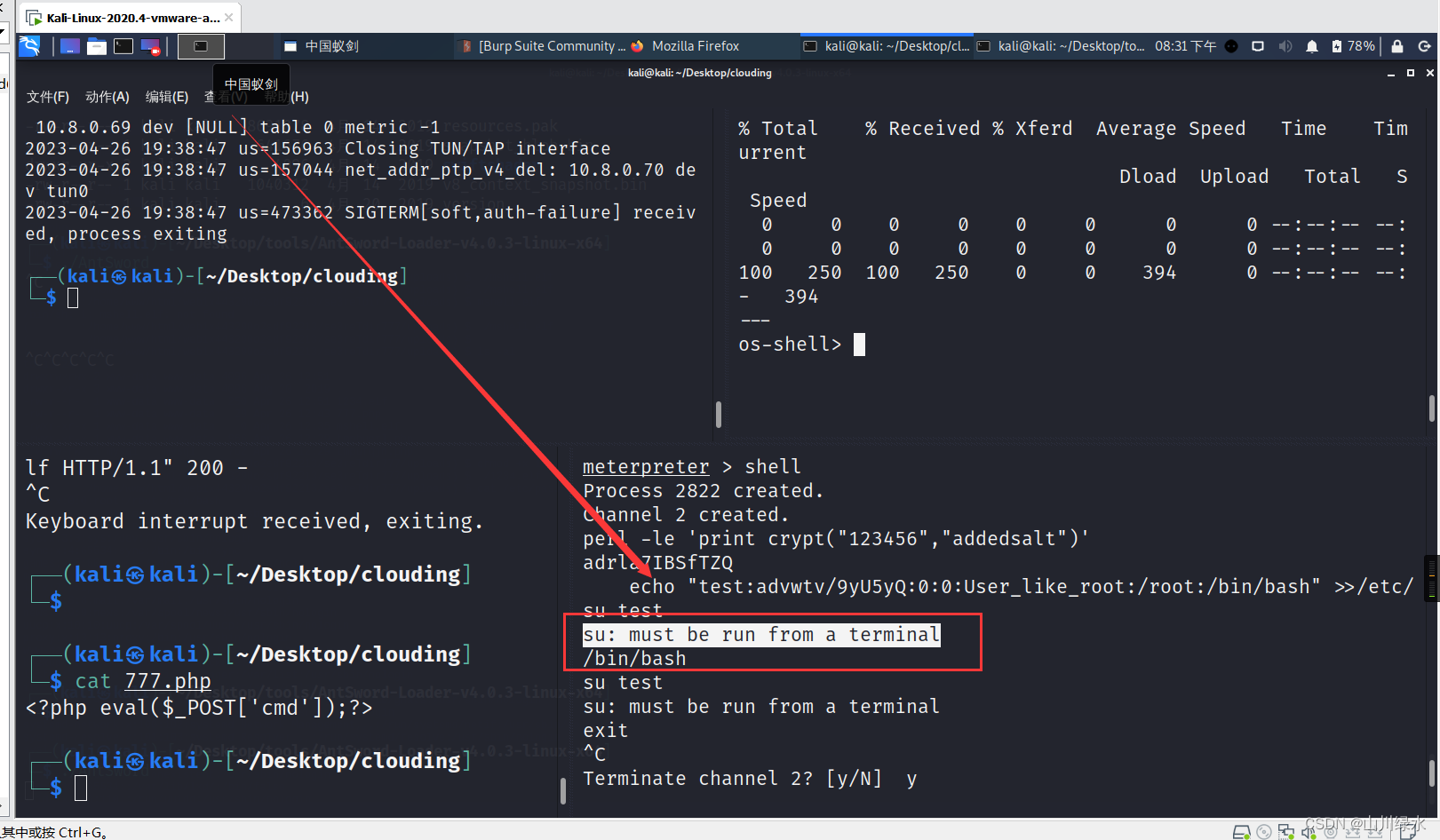This screenshot has height=840, width=1440.
Task: Click 'Process 2822 created.' output line
Action: (x=704, y=491)
